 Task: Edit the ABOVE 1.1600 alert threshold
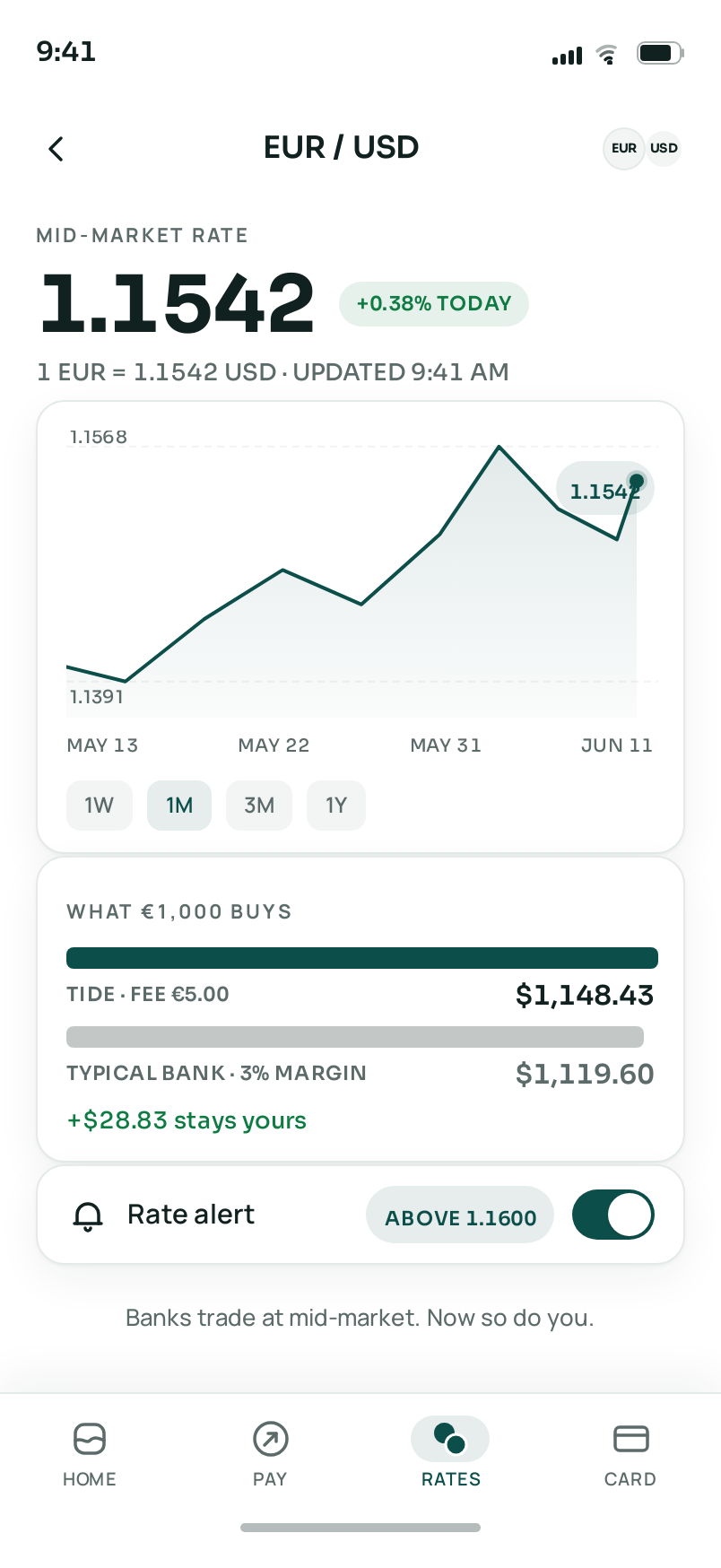click(460, 1215)
